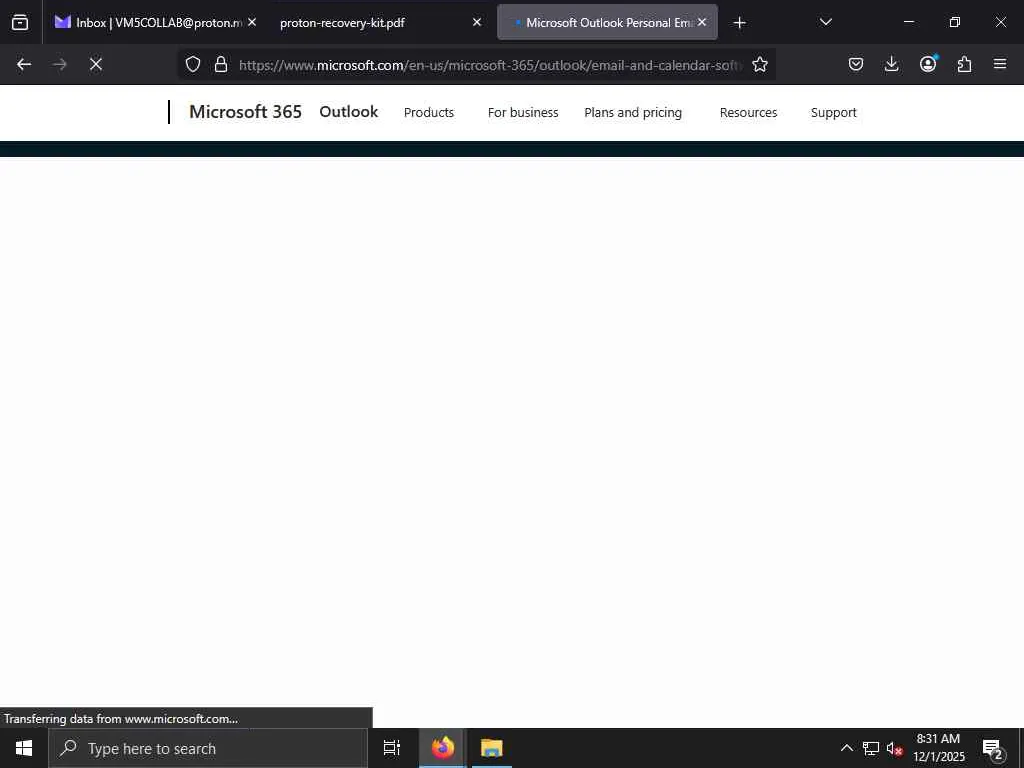The width and height of the screenshot is (1024, 768).
Task: Open Firefox application hamburger menu
Action: pos(1000,64)
